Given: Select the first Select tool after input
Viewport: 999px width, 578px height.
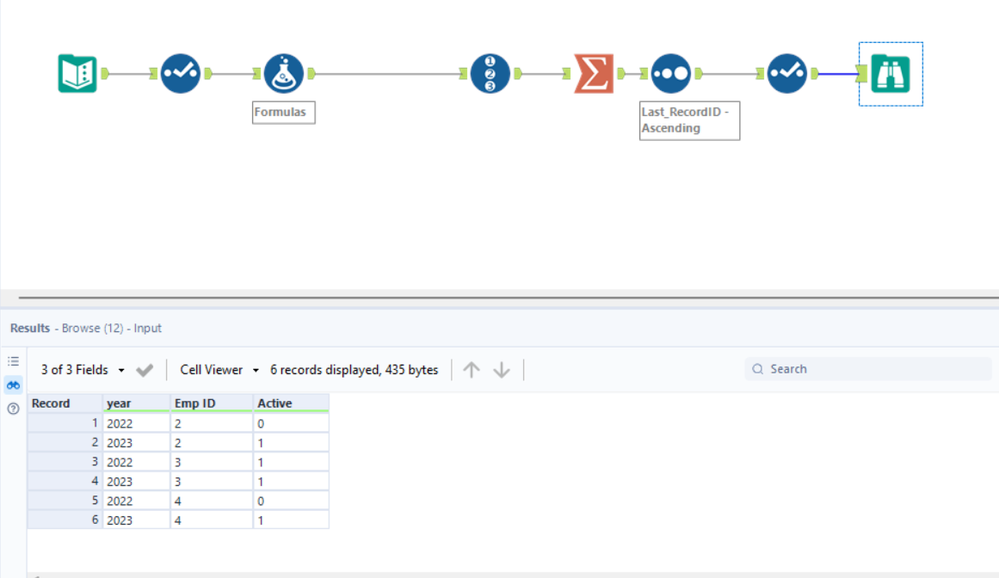Looking at the screenshot, I should (180, 73).
